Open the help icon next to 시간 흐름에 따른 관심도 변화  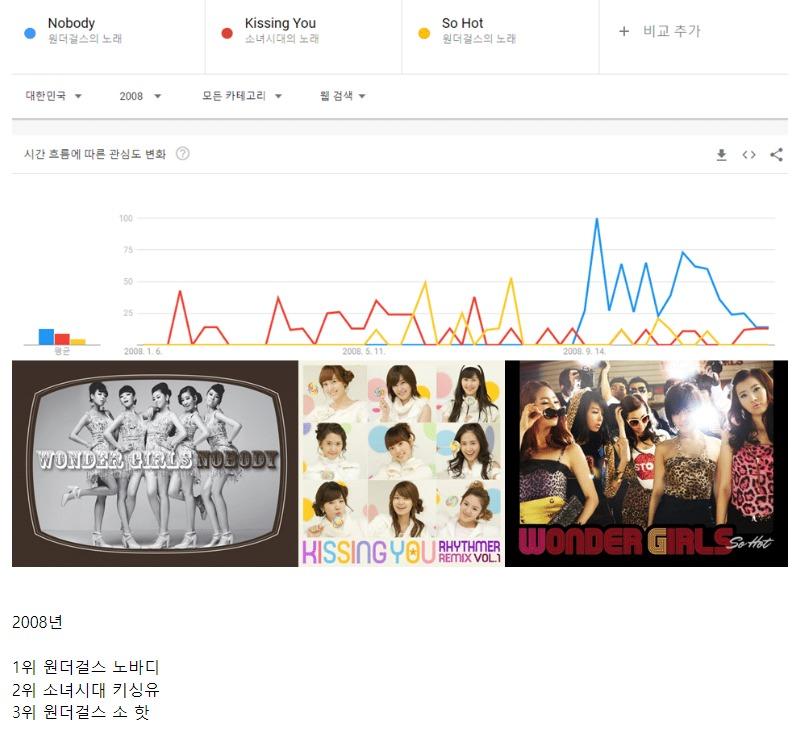(x=183, y=154)
